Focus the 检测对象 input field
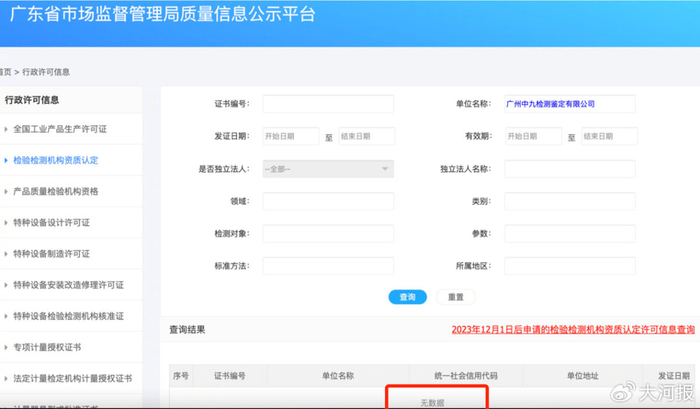Image resolution: width=700 pixels, height=409 pixels. [x=328, y=234]
